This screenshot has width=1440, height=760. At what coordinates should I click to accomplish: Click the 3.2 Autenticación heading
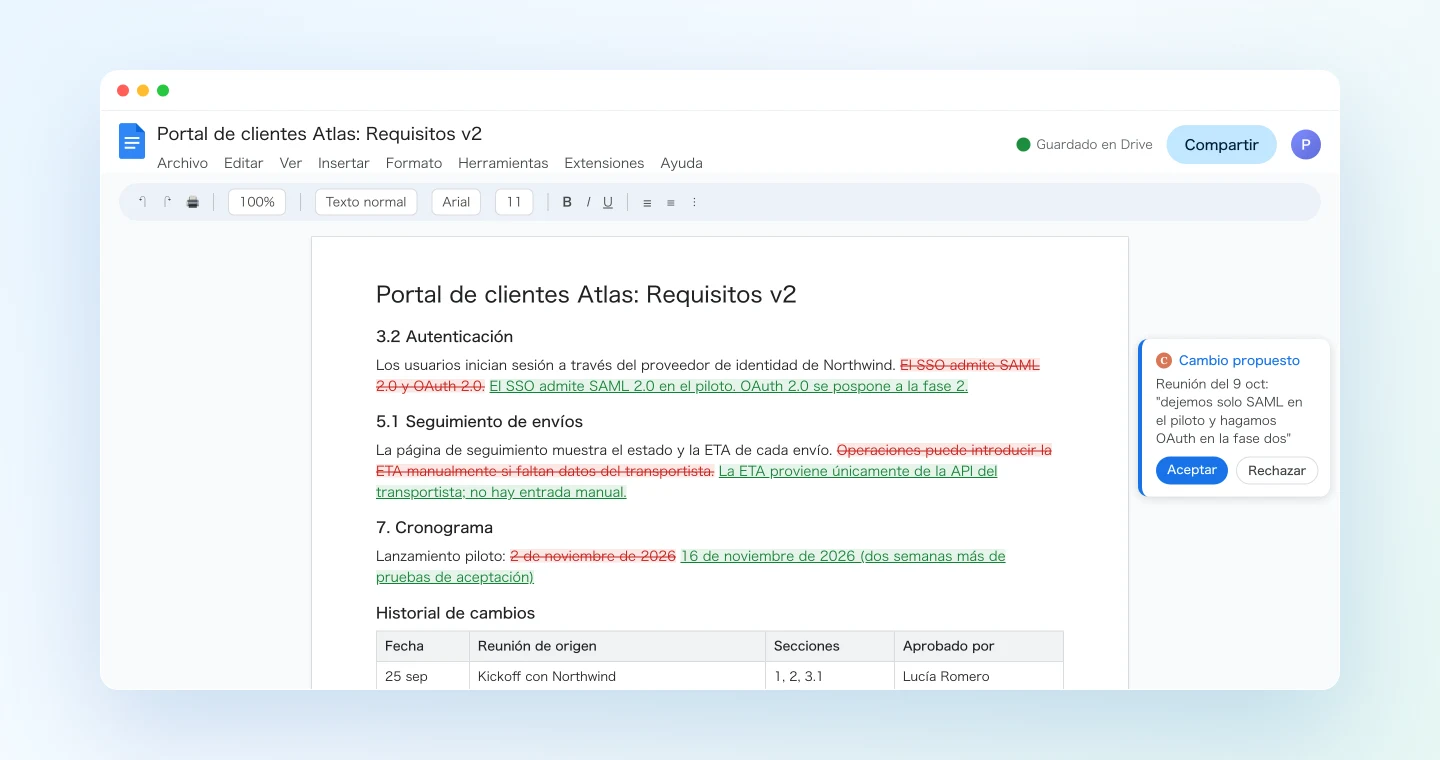[445, 337]
